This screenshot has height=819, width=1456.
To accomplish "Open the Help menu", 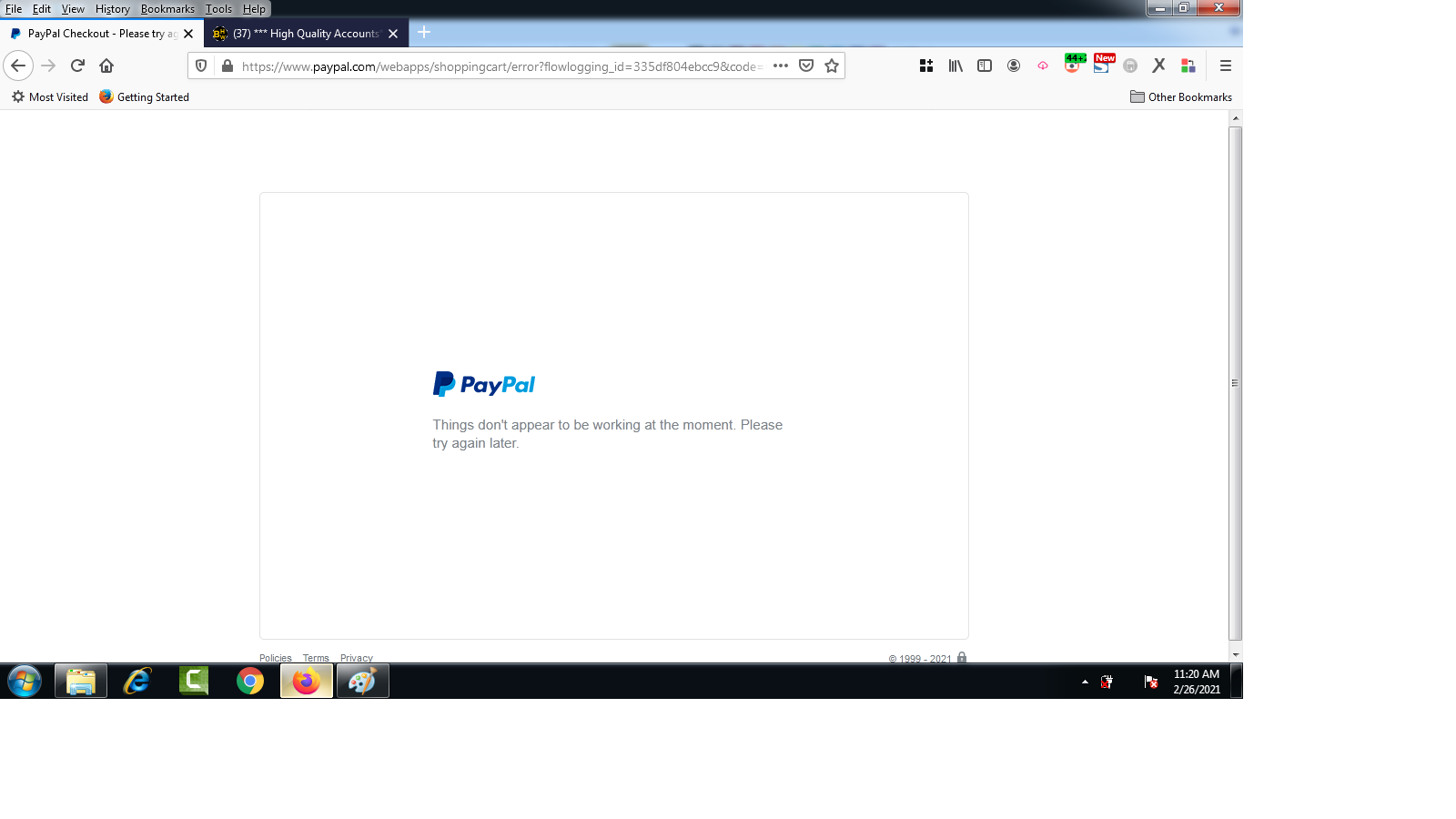I will click(x=254, y=9).
